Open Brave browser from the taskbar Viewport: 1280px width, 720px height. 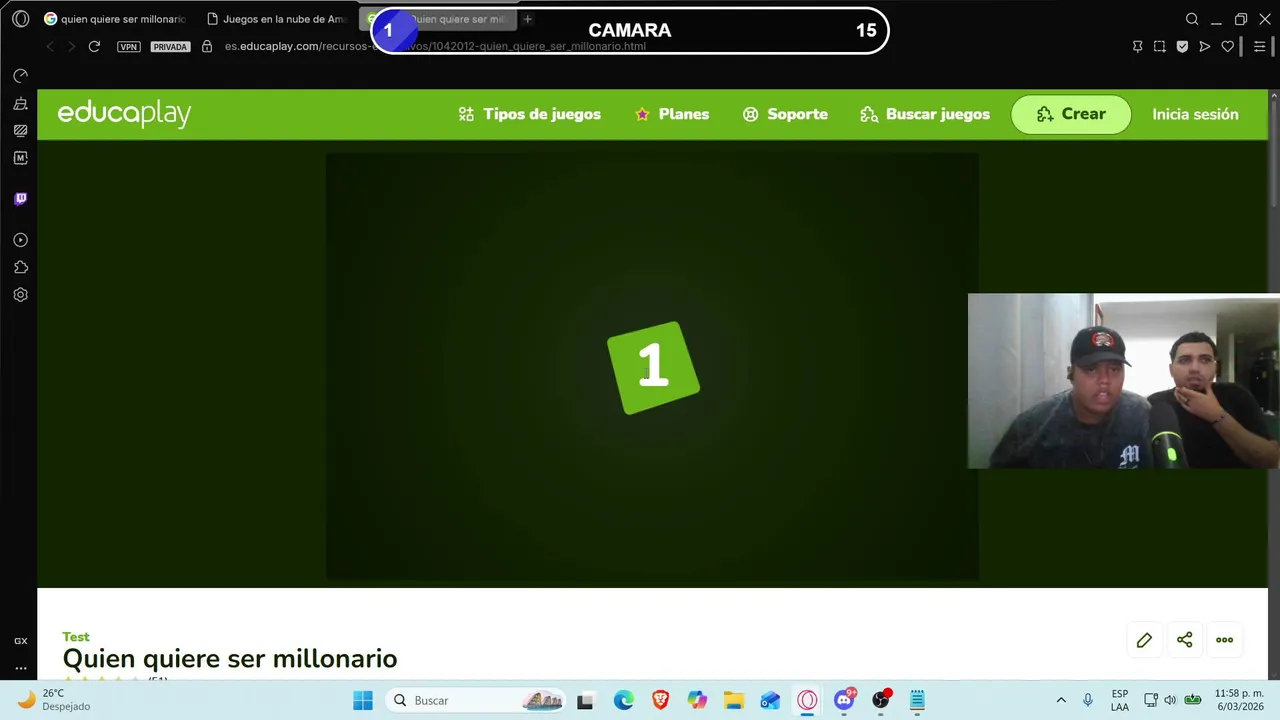coord(661,700)
